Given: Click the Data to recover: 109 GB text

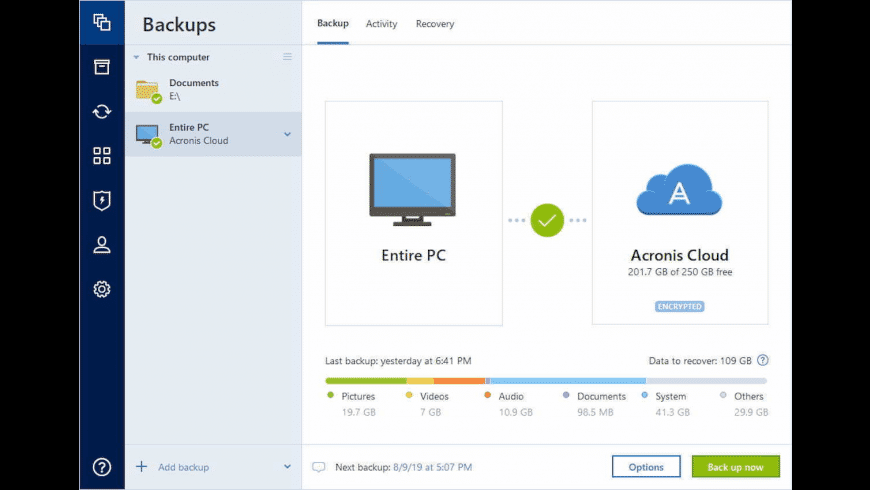Looking at the screenshot, I should (700, 361).
